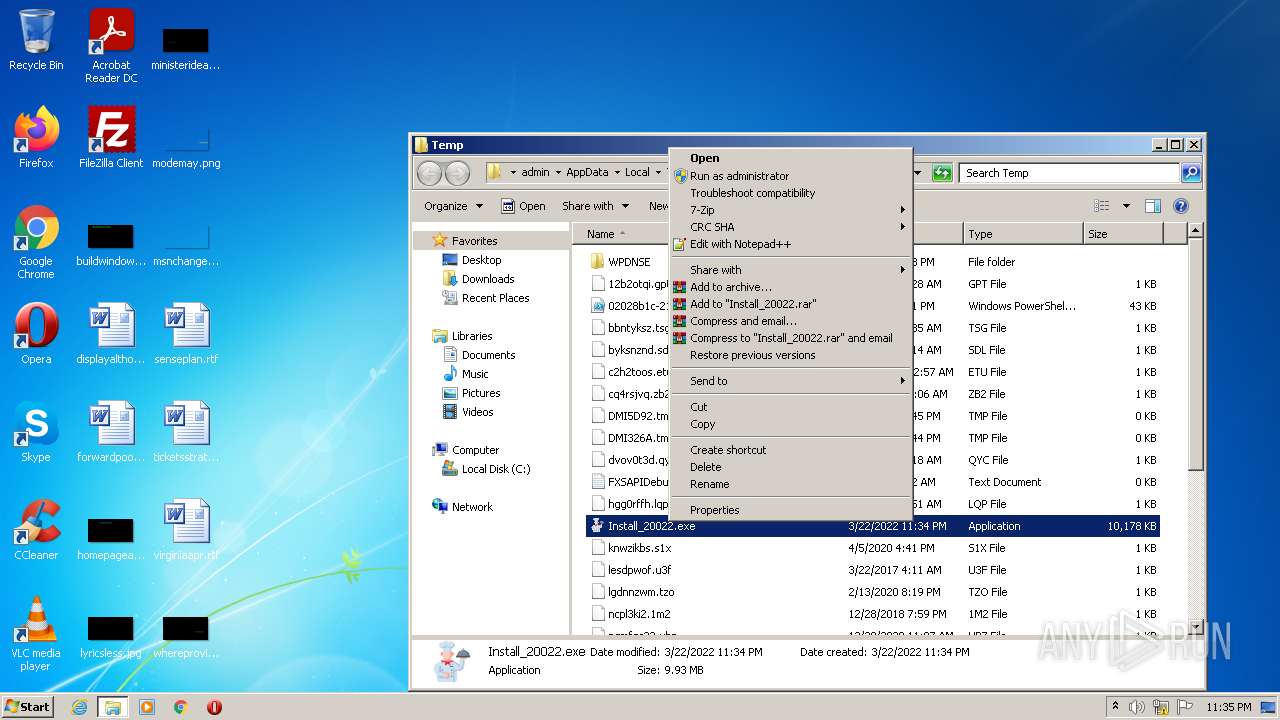
Task: Click Explorer back navigation arrow
Action: [429, 173]
